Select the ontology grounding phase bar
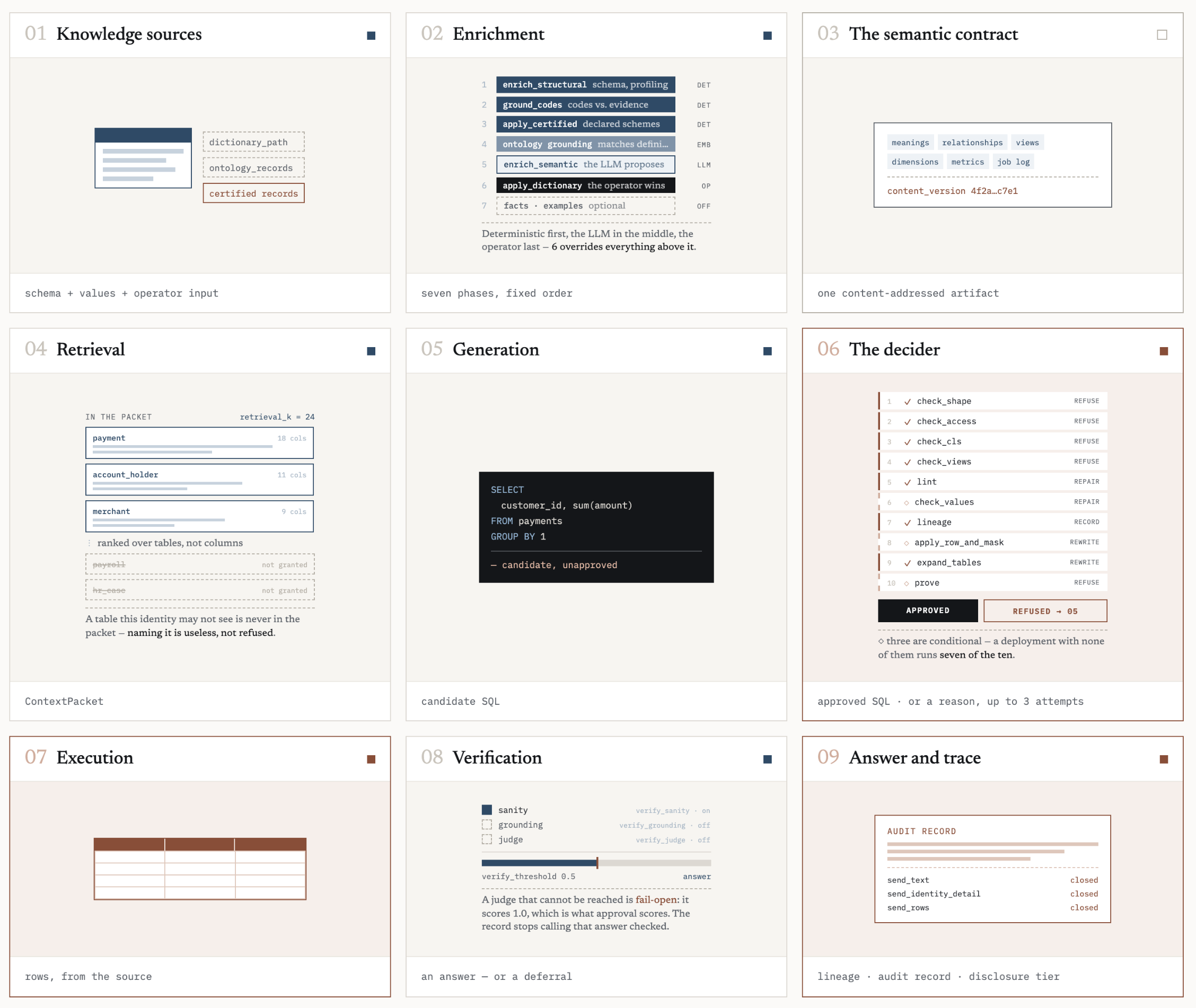The height and width of the screenshot is (1008, 1196). coord(585,144)
